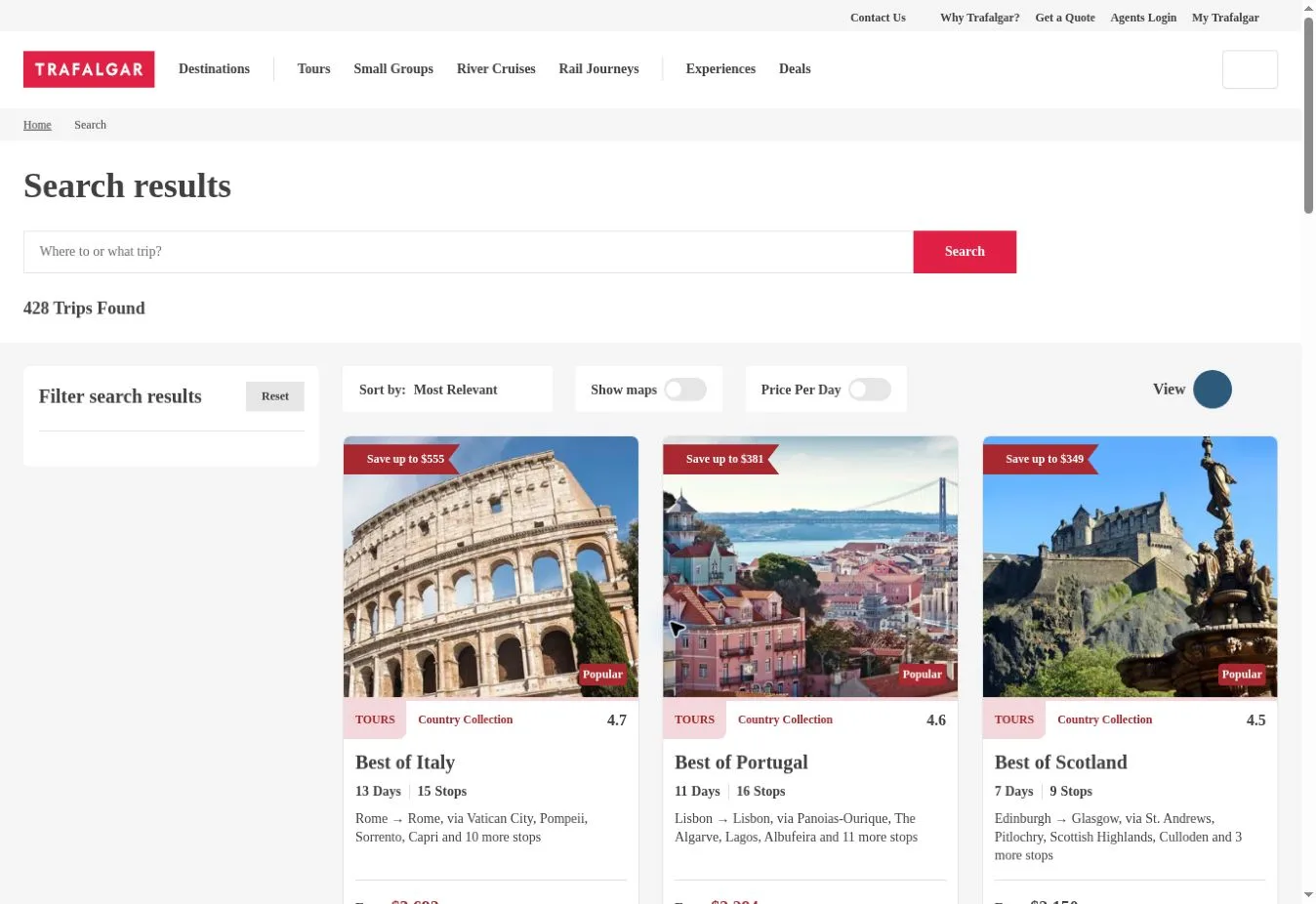Go to the Home breadcrumb
Image resolution: width=1316 pixels, height=904 pixels.
37,125
